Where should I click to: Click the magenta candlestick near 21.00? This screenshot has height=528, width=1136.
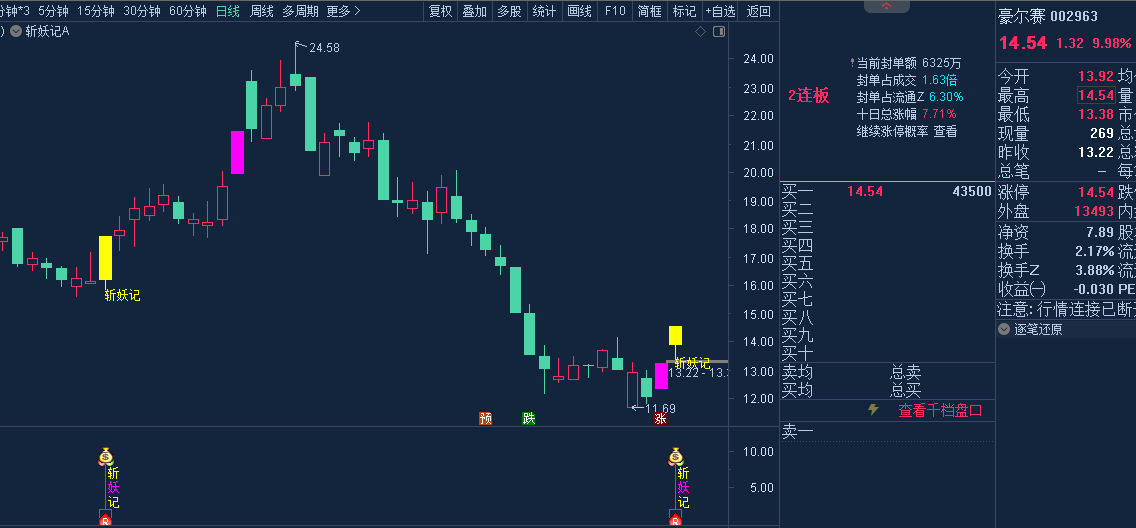coord(238,152)
